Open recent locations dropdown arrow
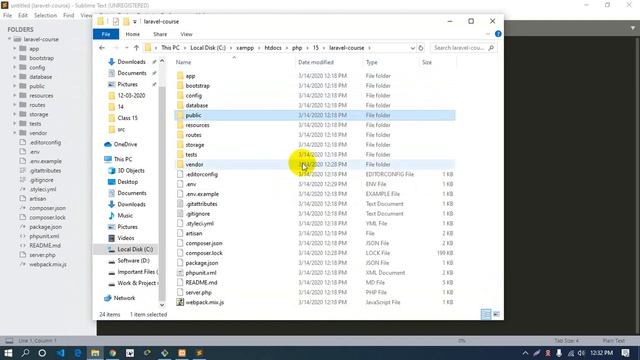This screenshot has height=360, width=640. [x=126, y=48]
